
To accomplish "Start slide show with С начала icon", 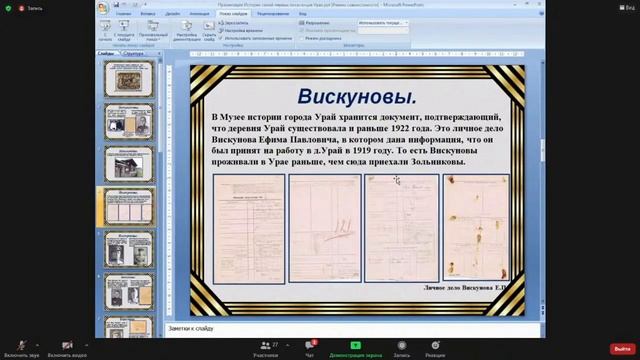I will coord(105,30).
